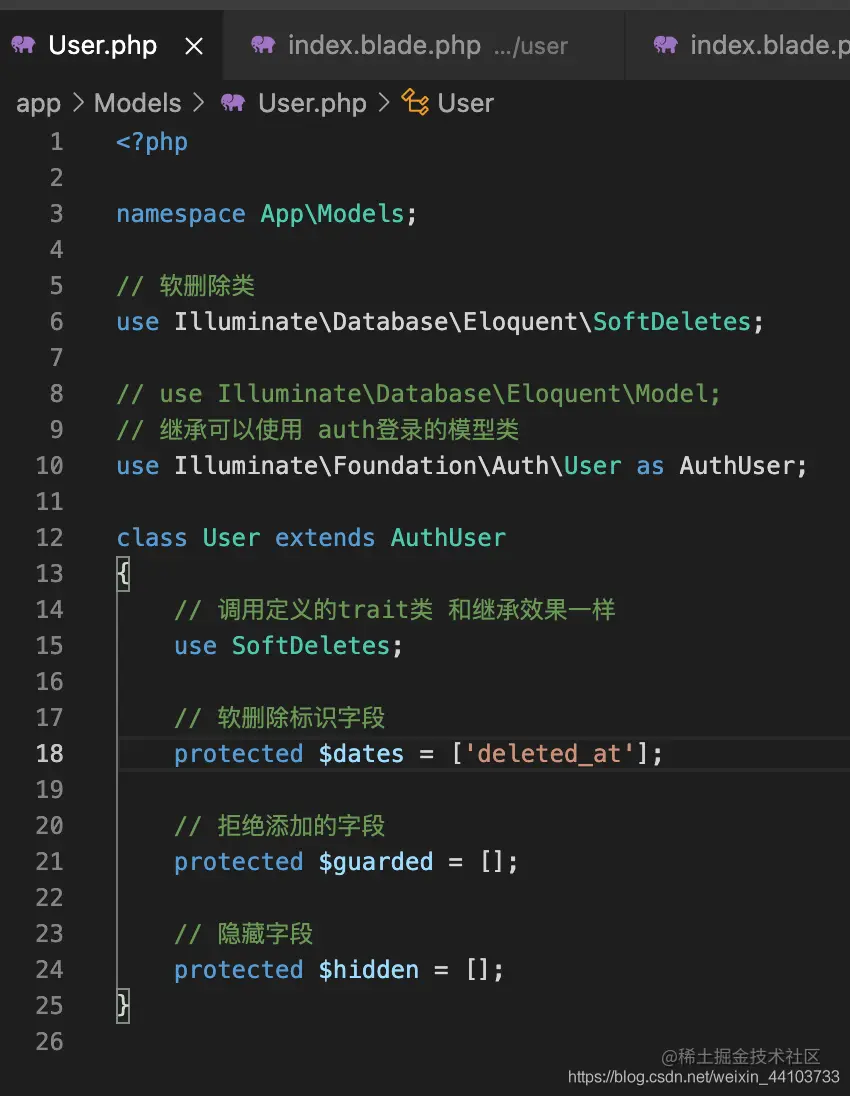The image size is (850, 1096).
Task: Select 'app' in the breadcrumb path
Action: (38, 103)
